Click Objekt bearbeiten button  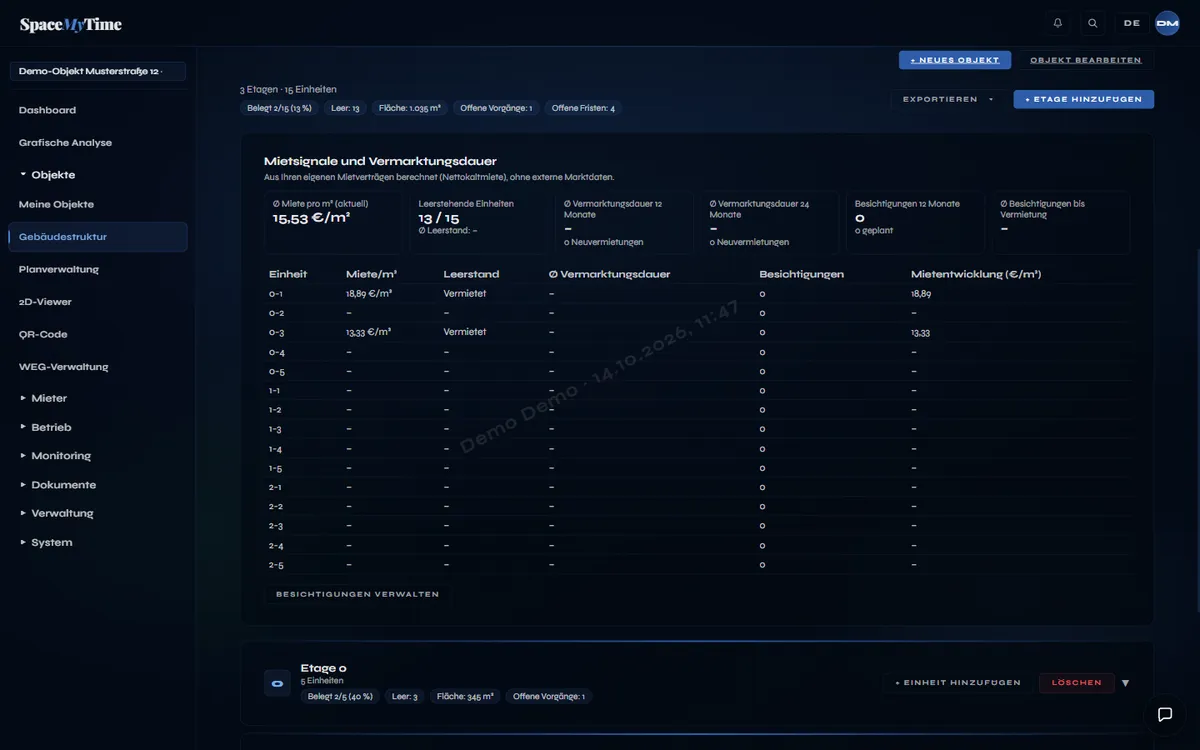(1086, 60)
